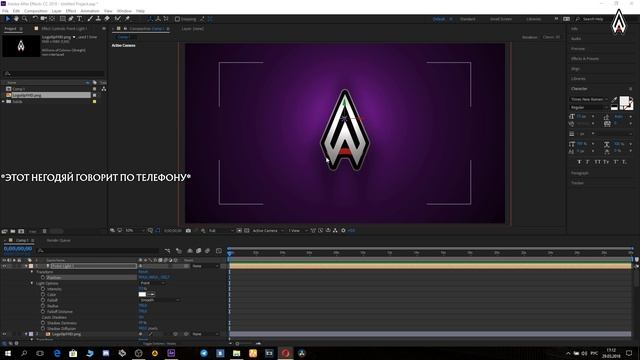Open File Explorer from taskbar

coord(236,353)
